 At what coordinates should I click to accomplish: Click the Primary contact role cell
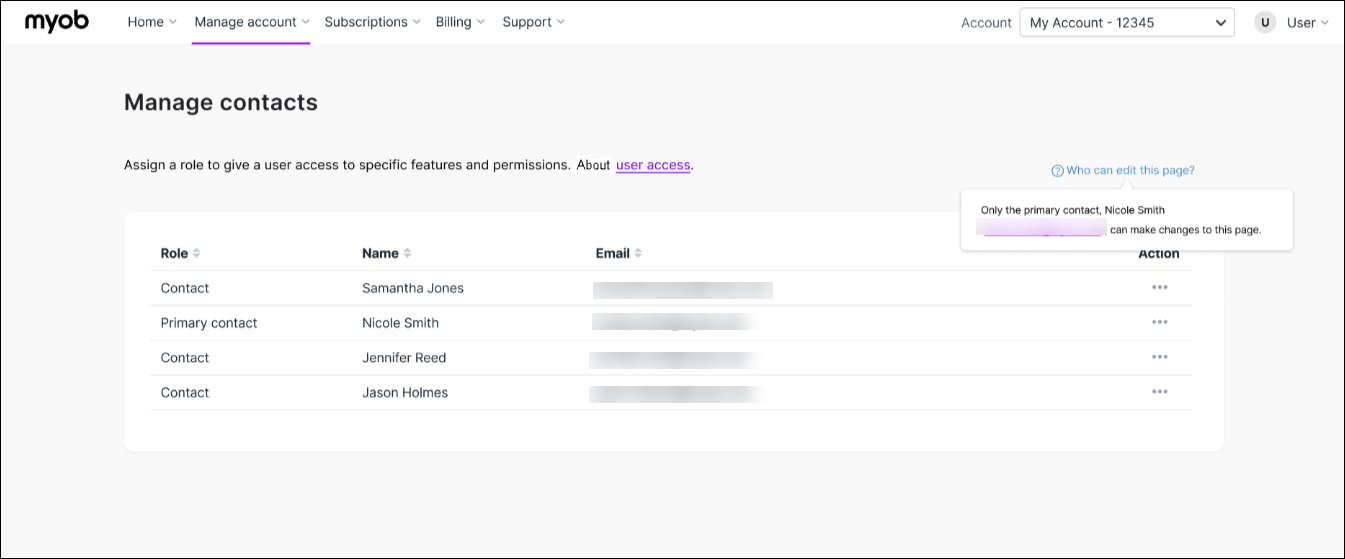209,323
